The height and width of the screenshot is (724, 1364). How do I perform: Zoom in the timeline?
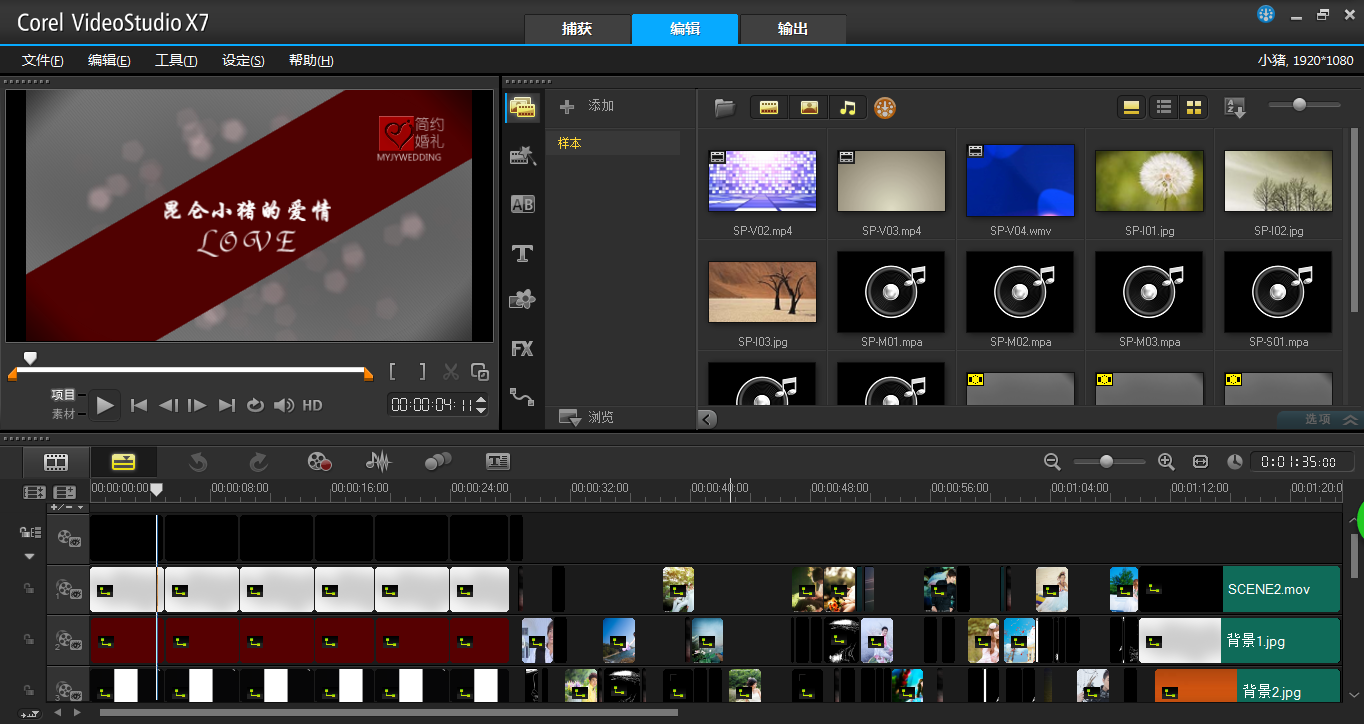pos(1166,461)
